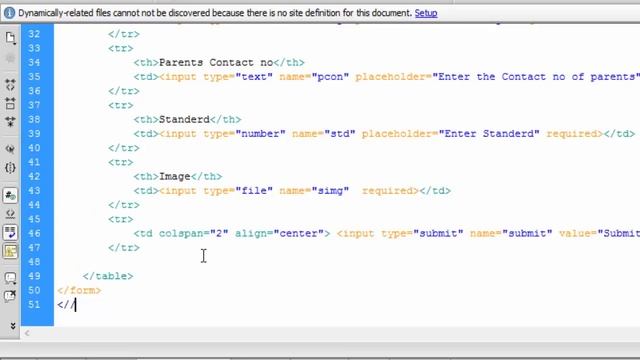Toggle the Line Numbers button
Image resolution: width=640 pixels, height=360 pixels.
pos(10,196)
